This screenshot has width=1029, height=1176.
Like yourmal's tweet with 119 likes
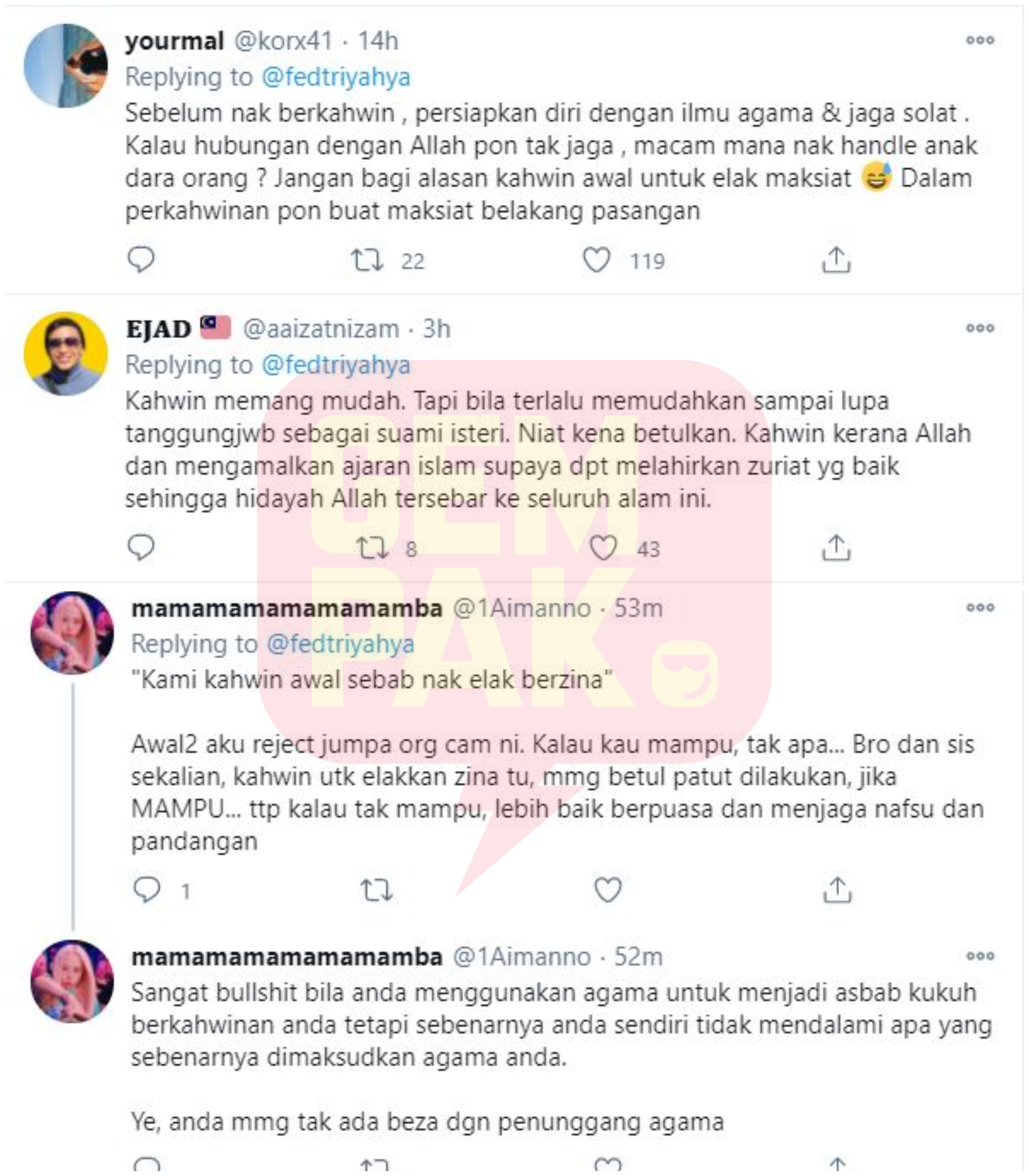coord(596,260)
